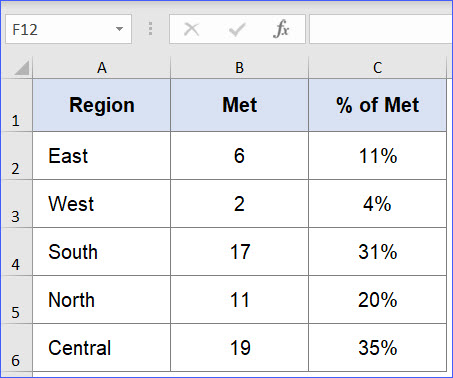Select column B header
This screenshot has width=453, height=378.
point(239,68)
